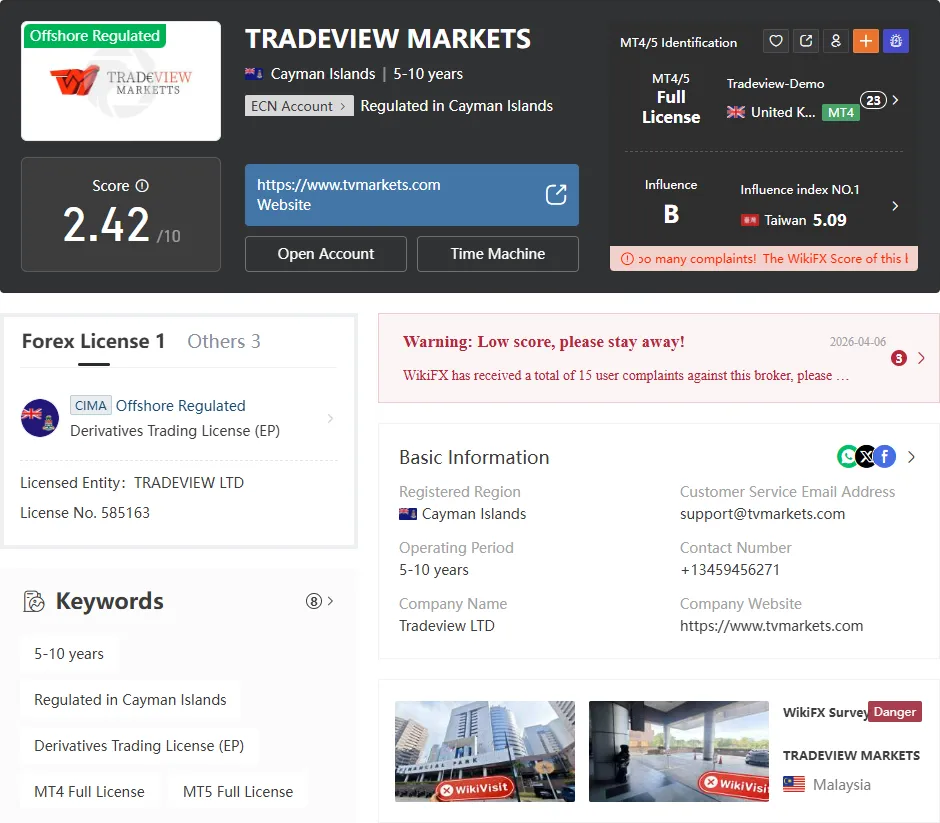This screenshot has width=940, height=823.
Task: Click the heart favorite icon
Action: click(x=776, y=41)
